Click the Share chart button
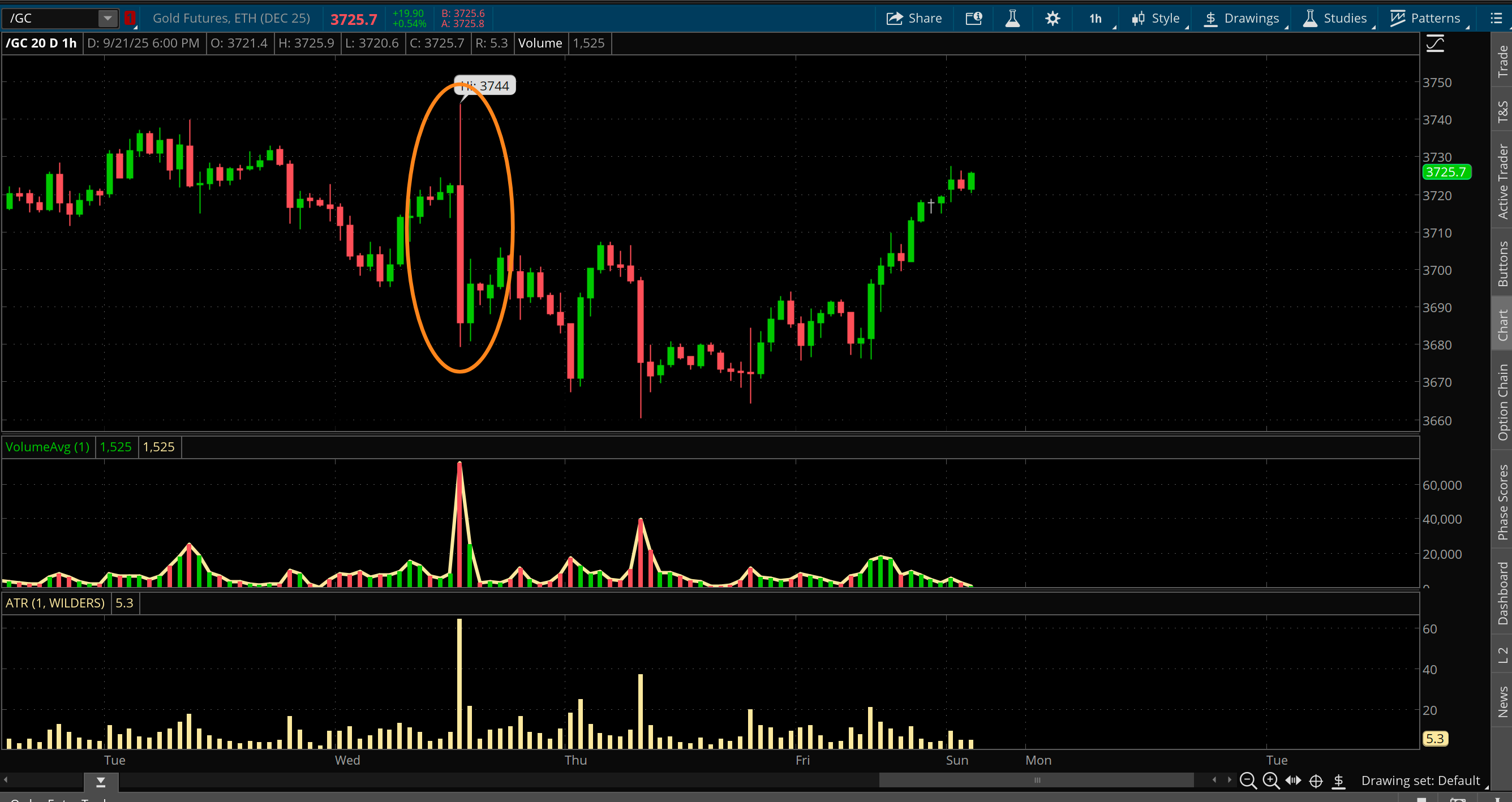The height and width of the screenshot is (802, 1512). [914, 18]
